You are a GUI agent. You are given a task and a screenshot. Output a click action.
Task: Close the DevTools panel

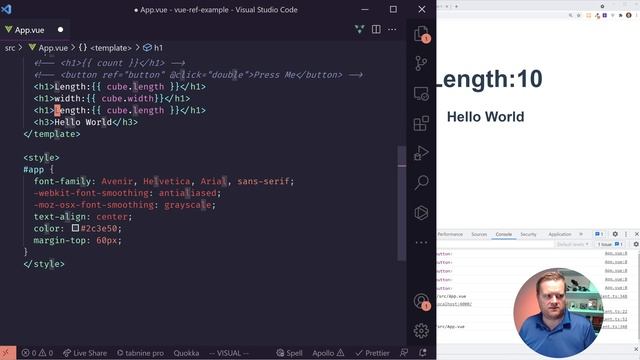click(636, 234)
